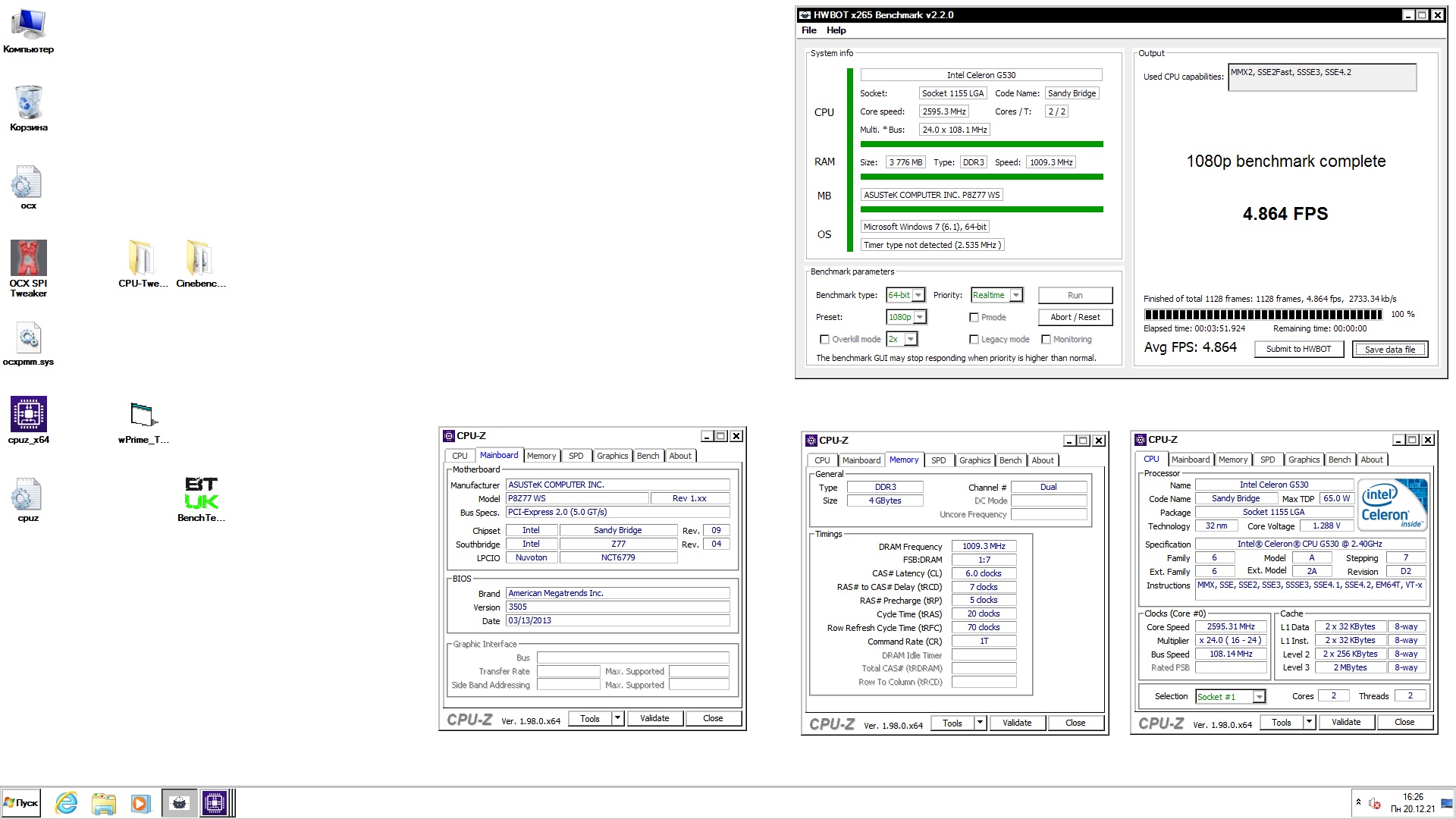Click Submit to HWBOT button

pos(1298,349)
